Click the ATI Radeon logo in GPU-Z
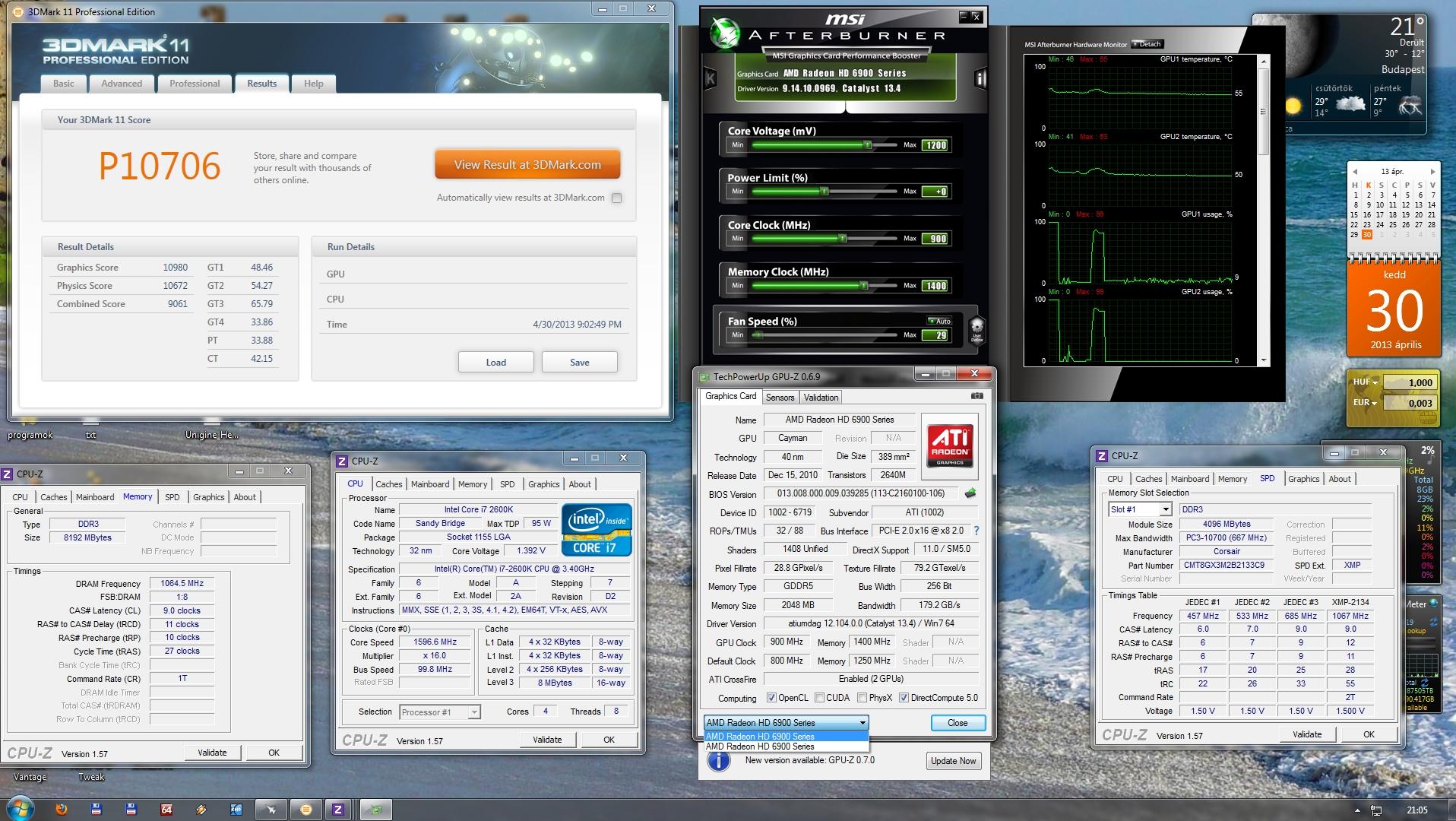The width and height of the screenshot is (1456, 821). click(x=950, y=446)
